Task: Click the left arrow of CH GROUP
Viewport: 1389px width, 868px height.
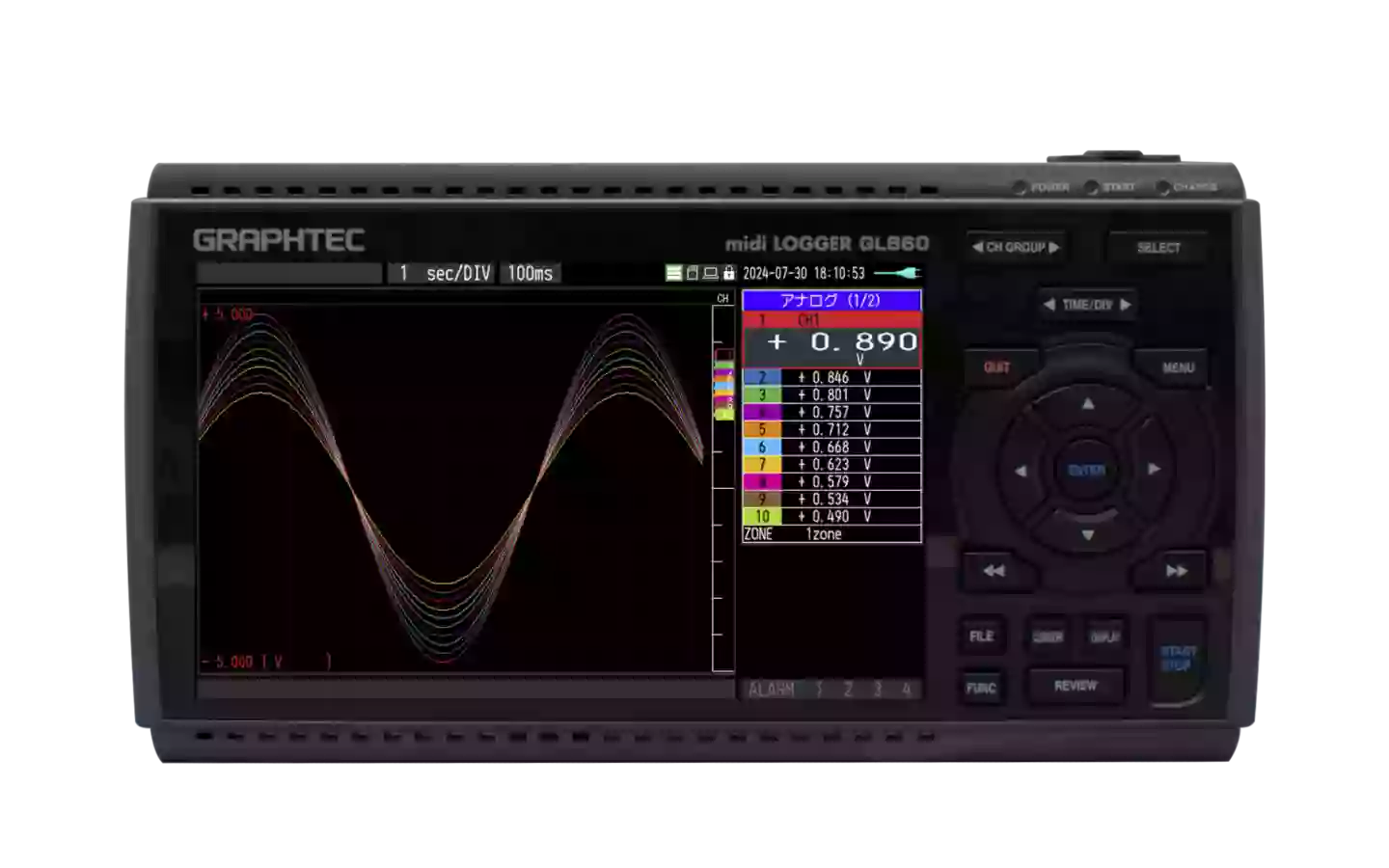Action: coord(977,247)
